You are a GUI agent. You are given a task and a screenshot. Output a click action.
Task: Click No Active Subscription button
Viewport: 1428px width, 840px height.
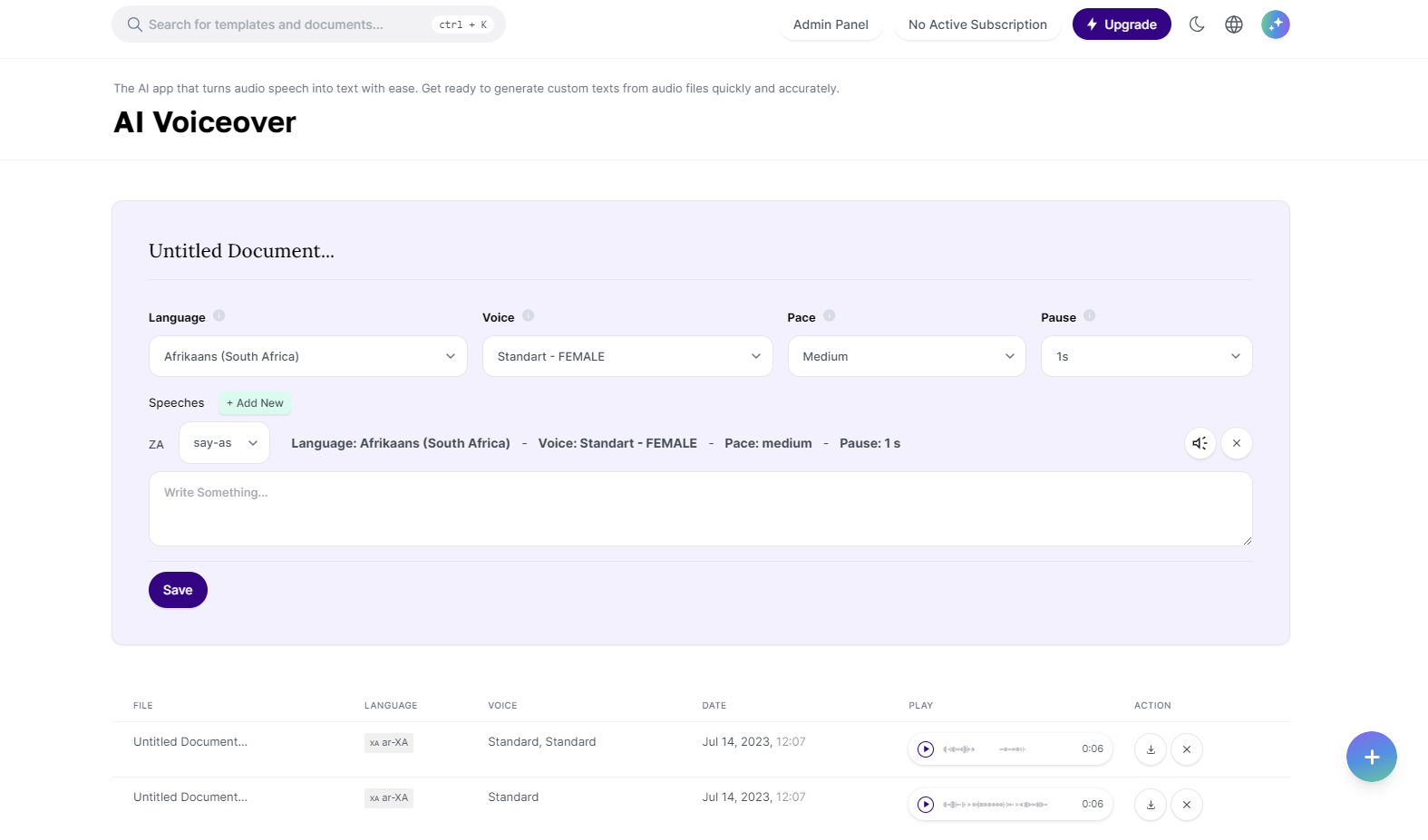pyautogui.click(x=977, y=24)
